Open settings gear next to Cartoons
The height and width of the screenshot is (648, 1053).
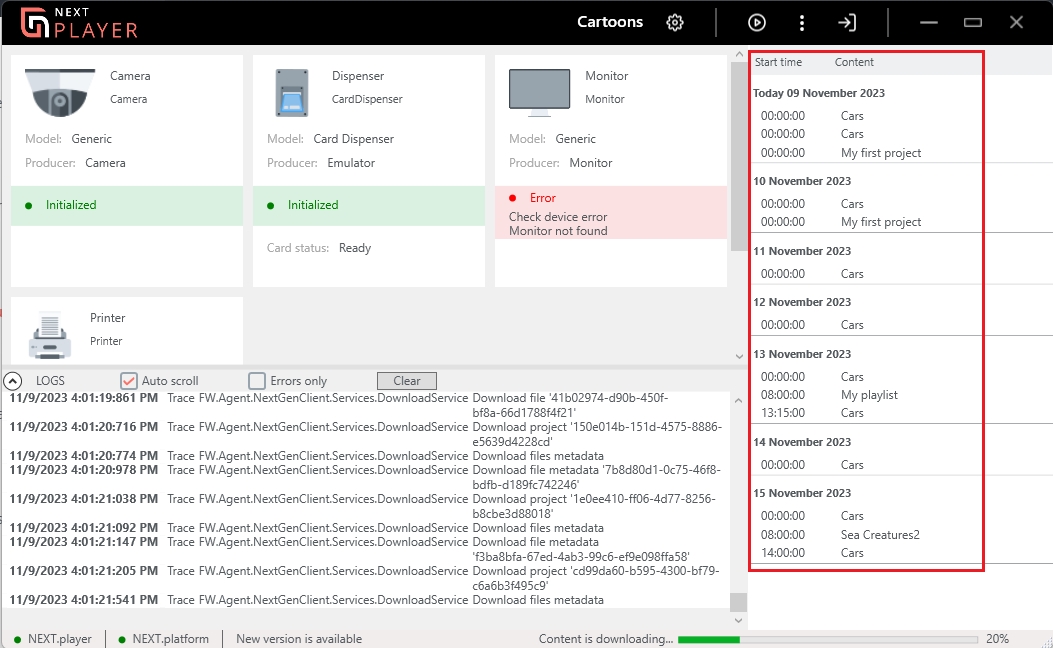coord(675,22)
